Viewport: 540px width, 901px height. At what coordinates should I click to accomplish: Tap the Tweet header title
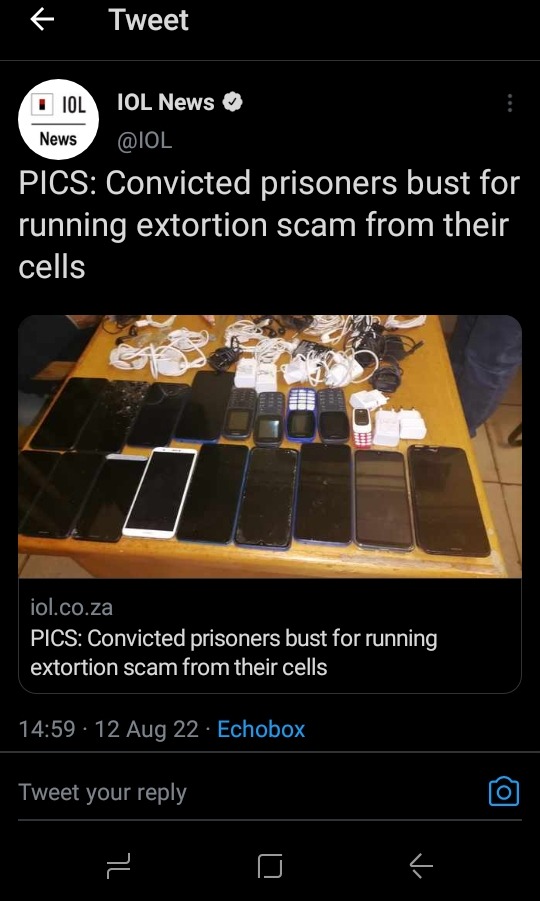(148, 20)
